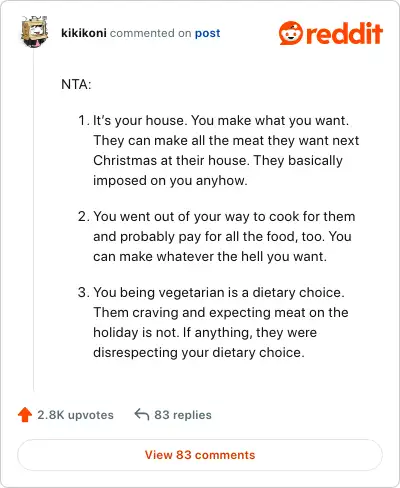Click the 'View 83 comments' button
Viewport: 400px width, 488px height.
click(200, 455)
